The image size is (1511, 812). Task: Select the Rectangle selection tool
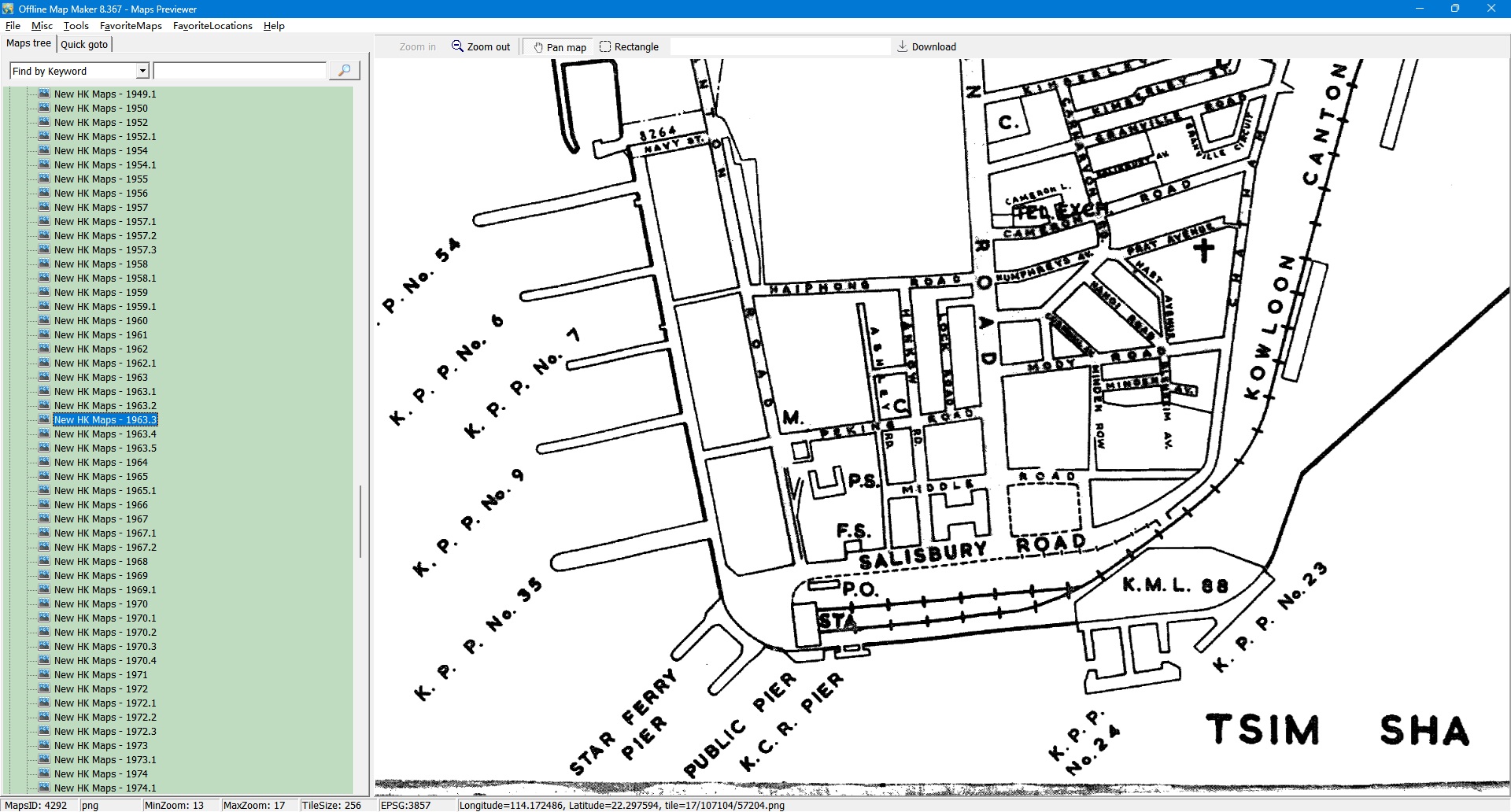[x=605, y=46]
